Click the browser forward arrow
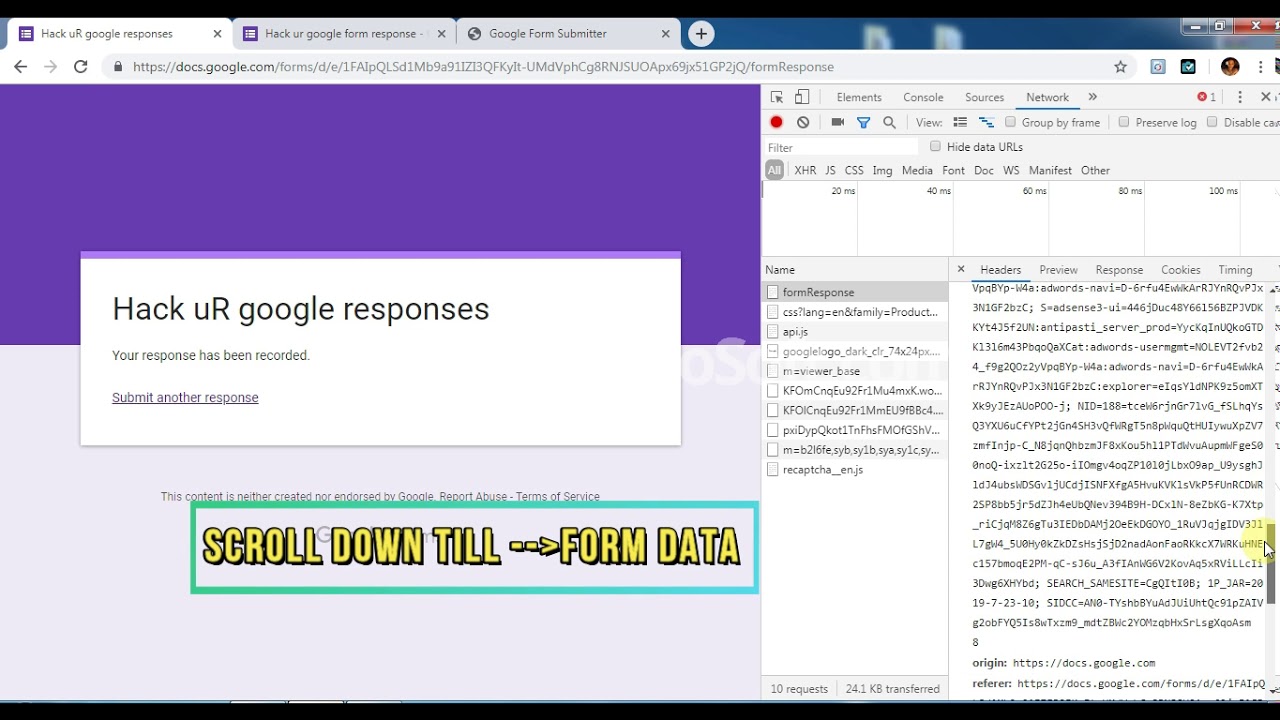The width and height of the screenshot is (1280, 720). tap(51, 67)
